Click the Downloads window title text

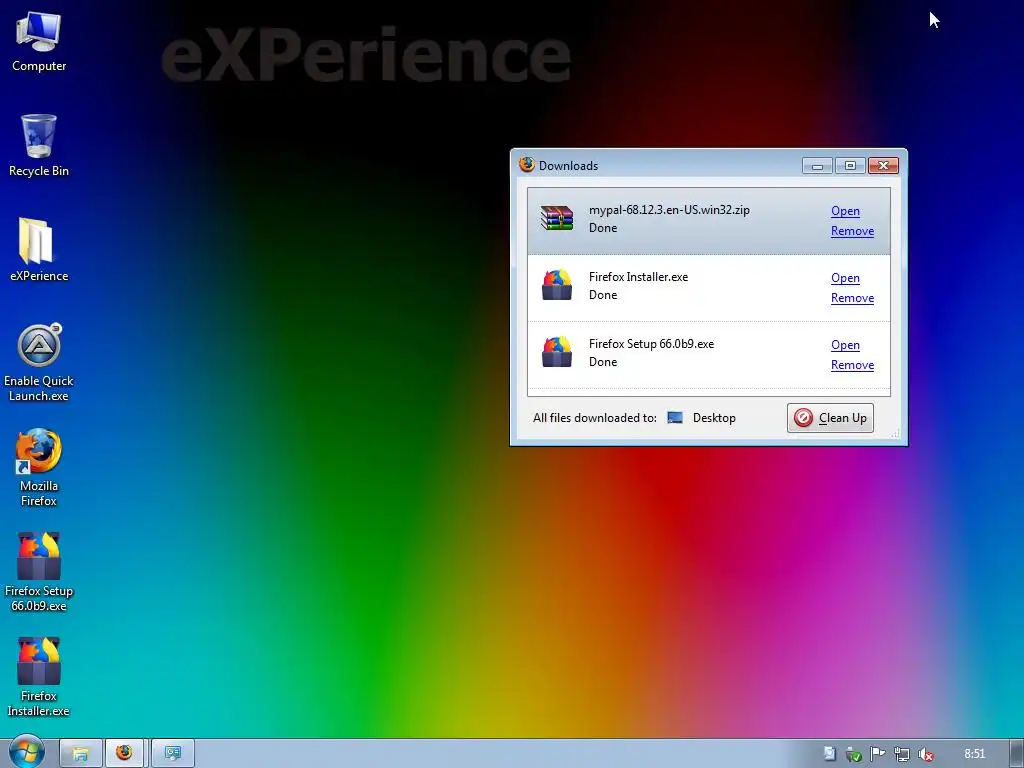point(568,166)
